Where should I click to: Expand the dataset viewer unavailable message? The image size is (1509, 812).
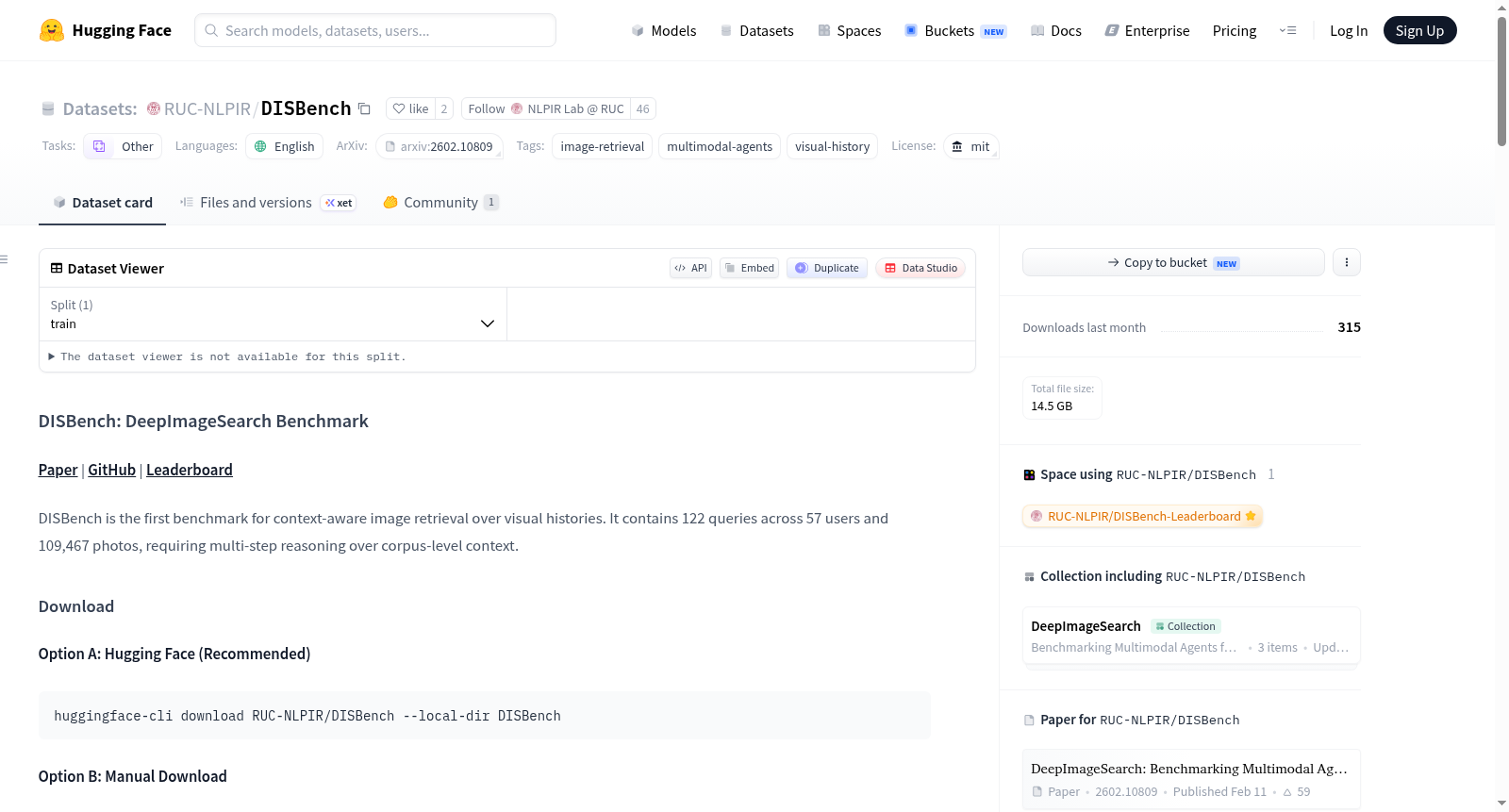226,356
